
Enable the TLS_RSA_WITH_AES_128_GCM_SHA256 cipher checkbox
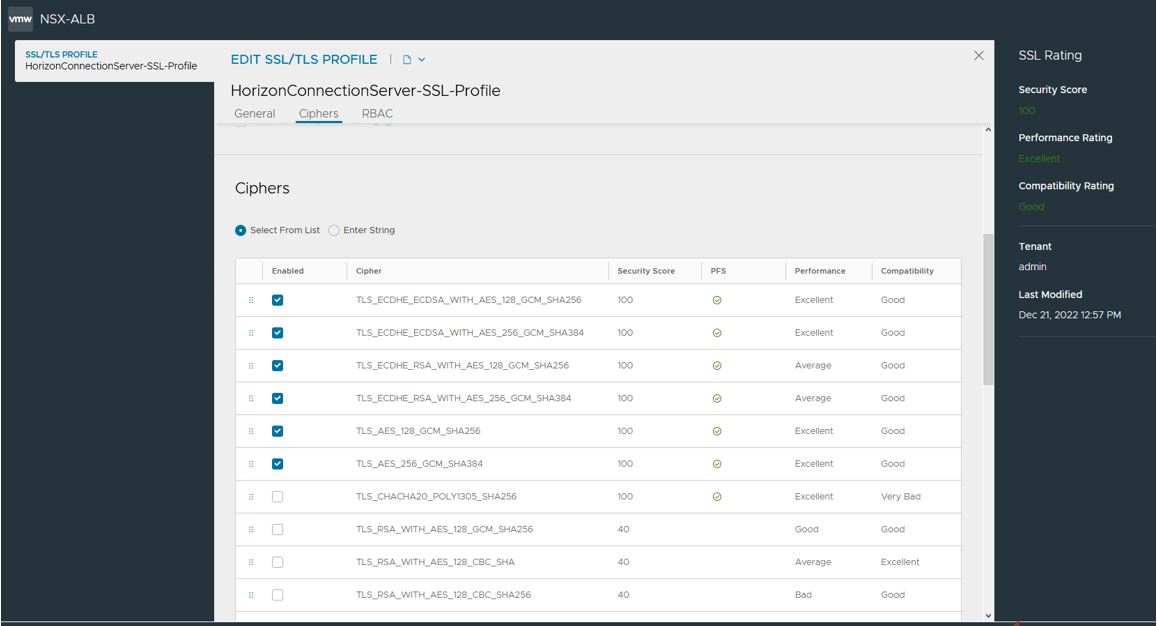click(x=277, y=529)
